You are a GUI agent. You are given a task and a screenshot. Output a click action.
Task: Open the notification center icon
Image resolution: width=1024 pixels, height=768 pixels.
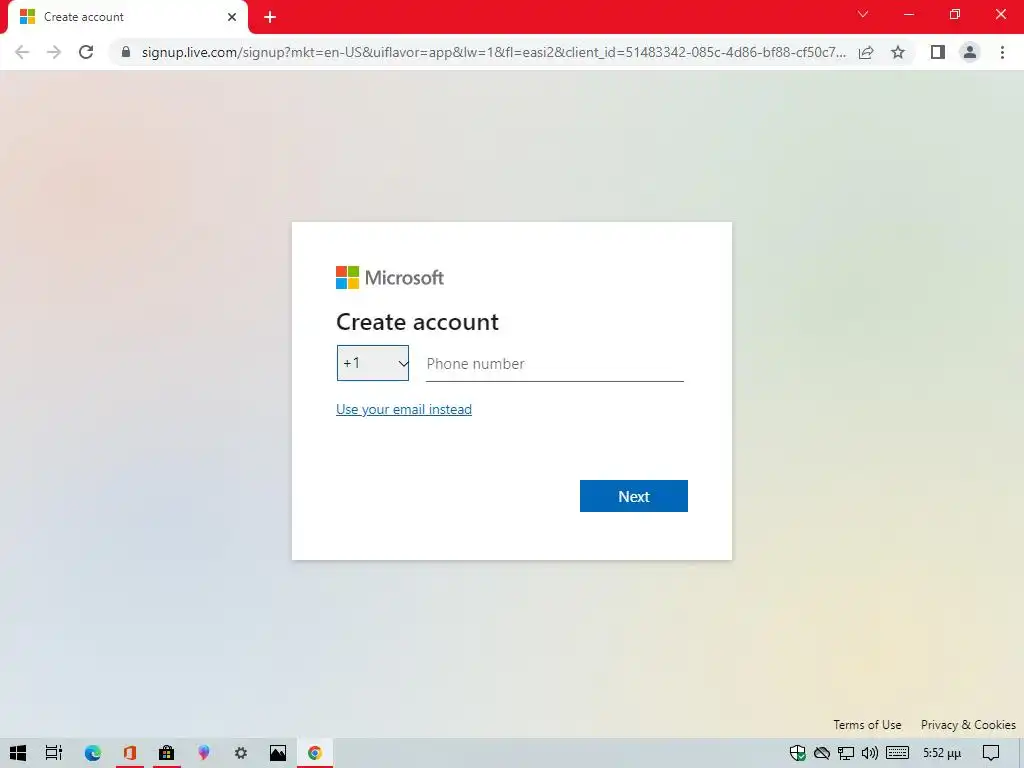point(991,753)
